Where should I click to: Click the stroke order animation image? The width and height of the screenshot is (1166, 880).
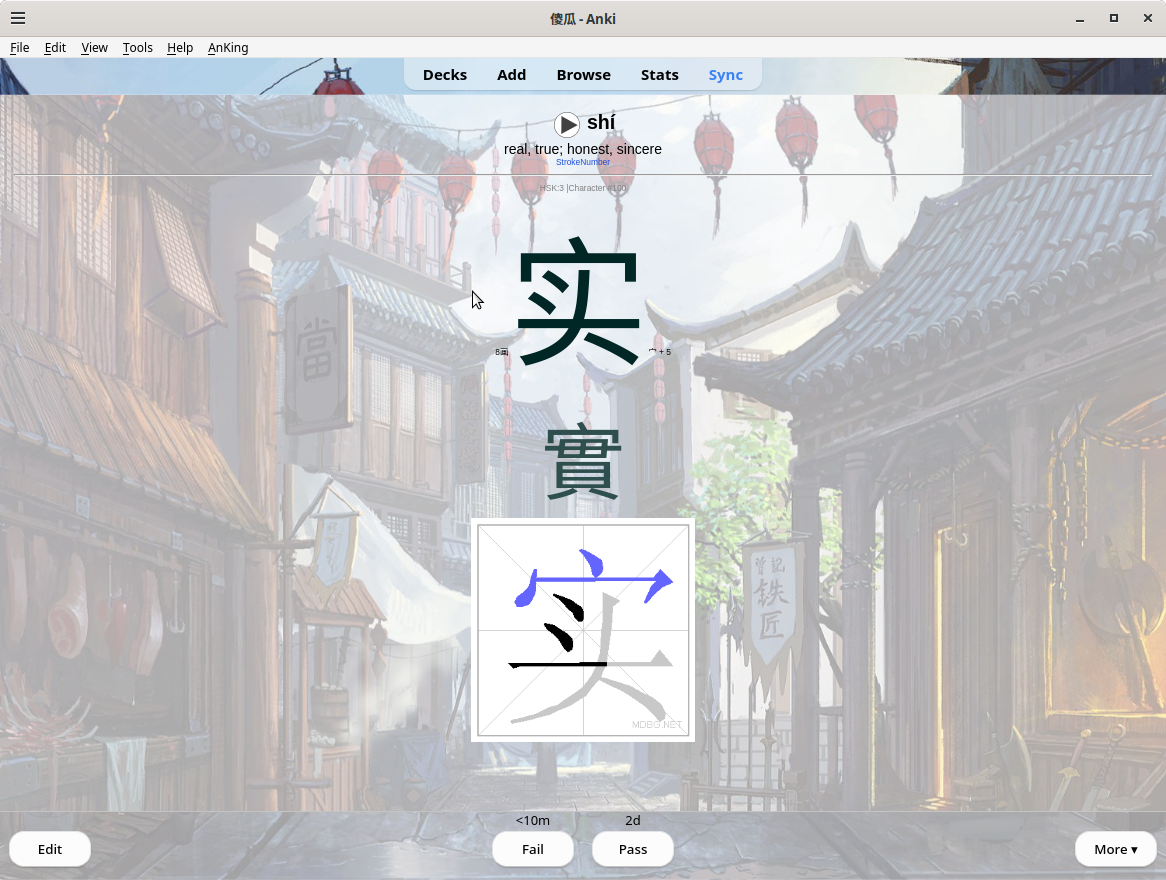583,630
